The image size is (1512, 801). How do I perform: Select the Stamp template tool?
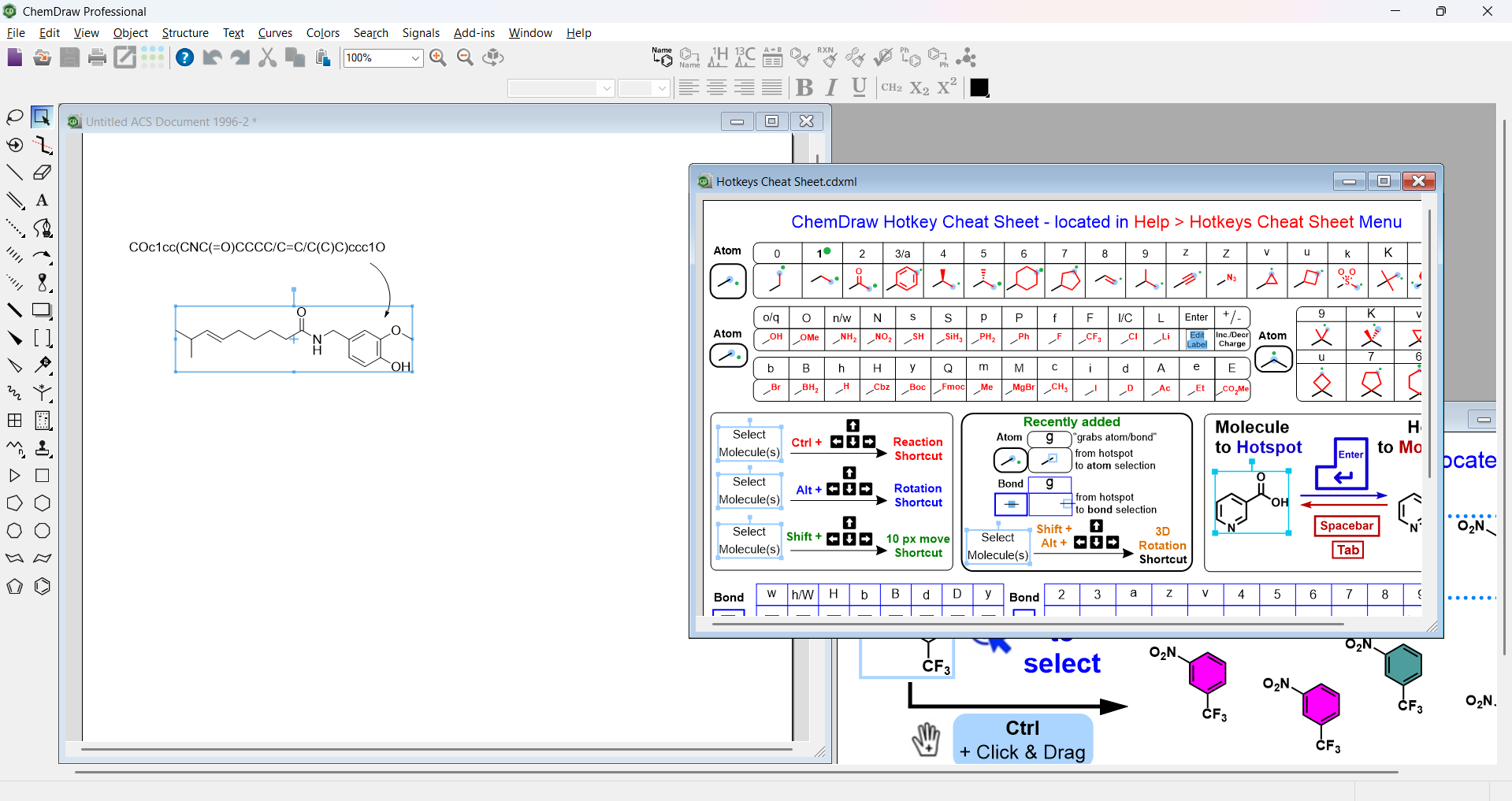43,448
